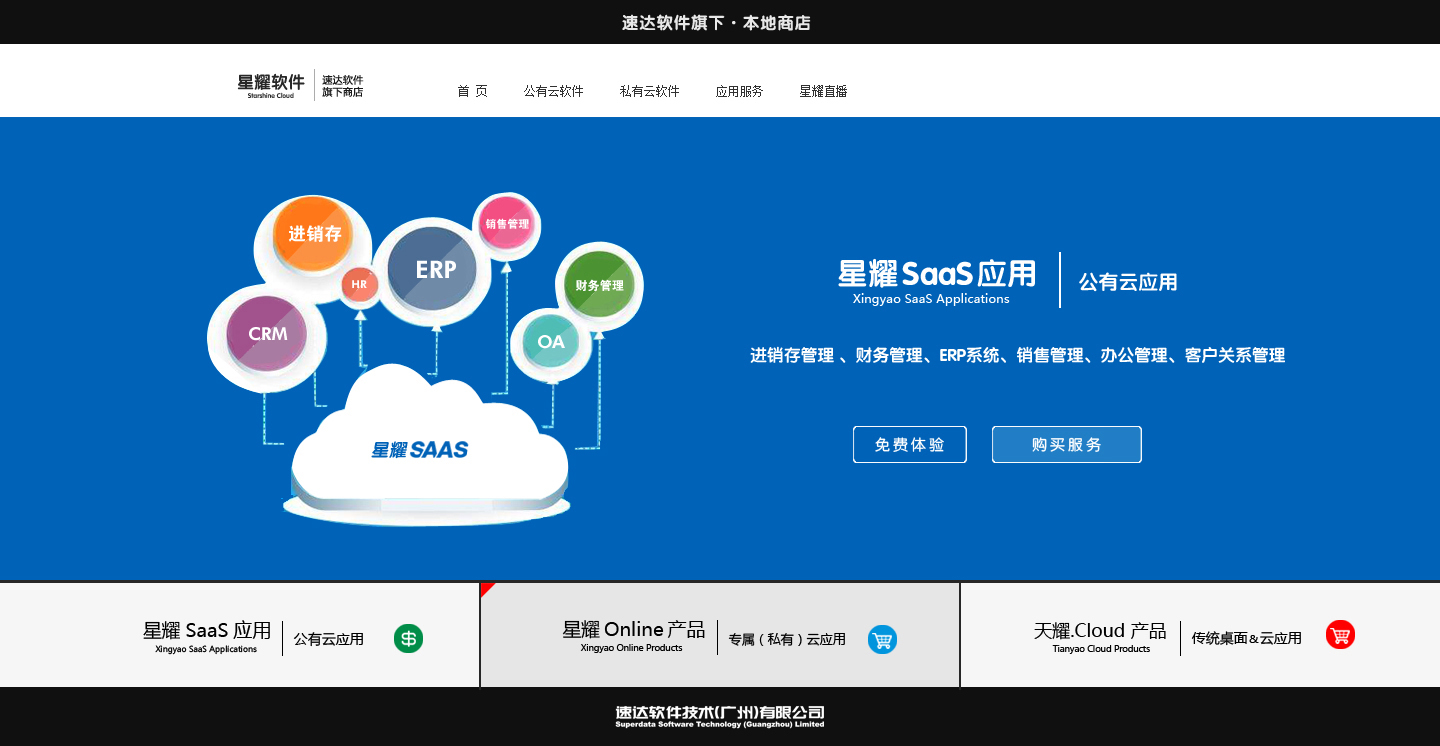Click the 免费体验 button
1440x746 pixels.
[x=910, y=445]
